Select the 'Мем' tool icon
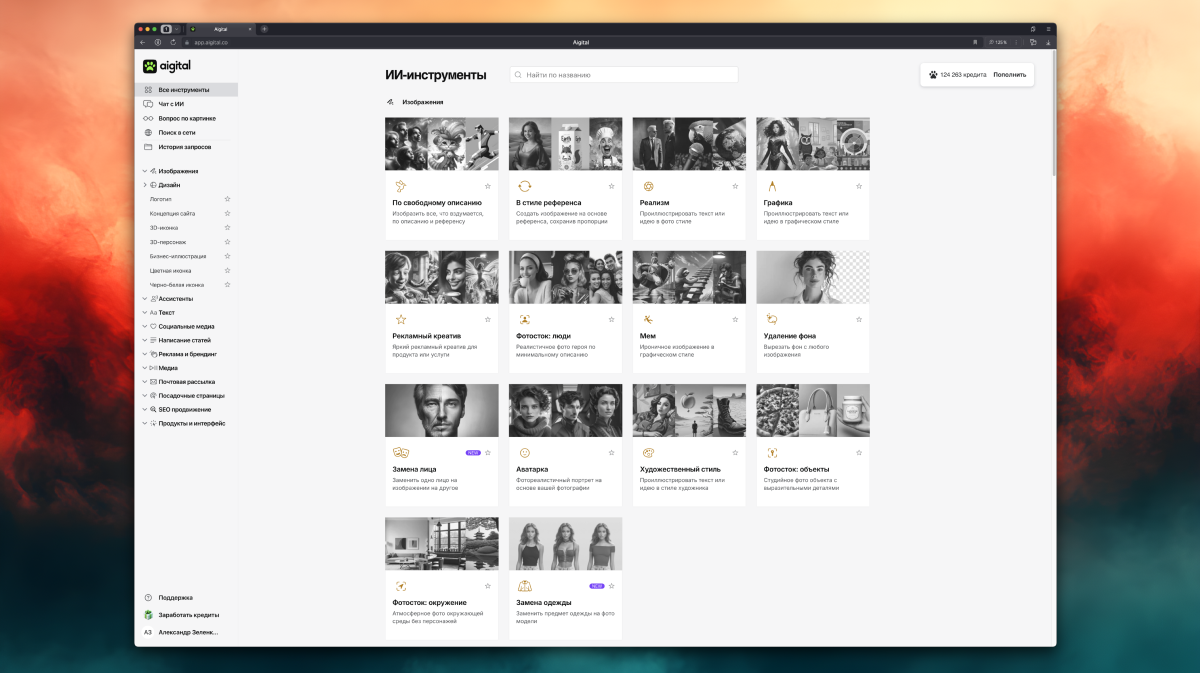 (x=648, y=319)
